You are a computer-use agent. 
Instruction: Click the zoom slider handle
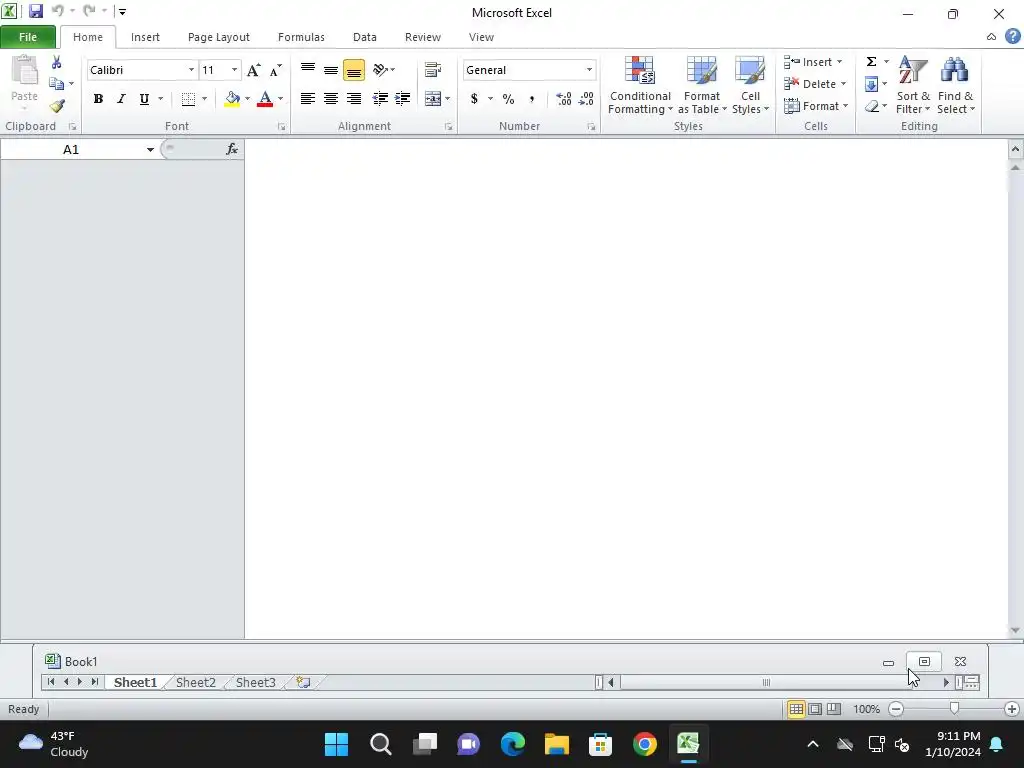(x=954, y=708)
